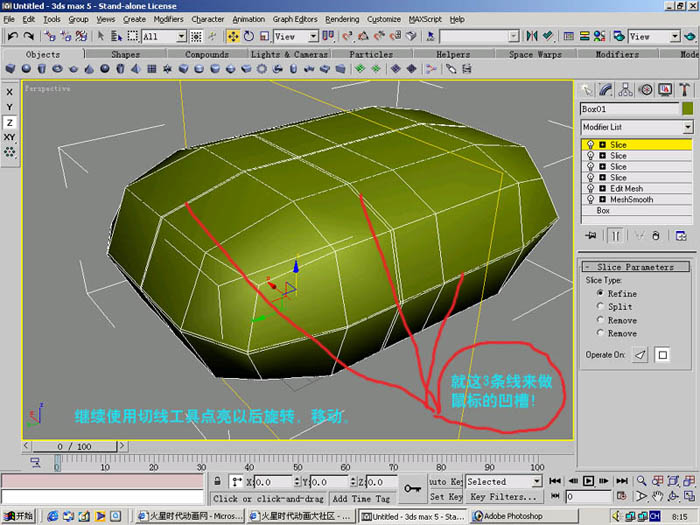Open the Selected key filter dropdown

coord(537,481)
